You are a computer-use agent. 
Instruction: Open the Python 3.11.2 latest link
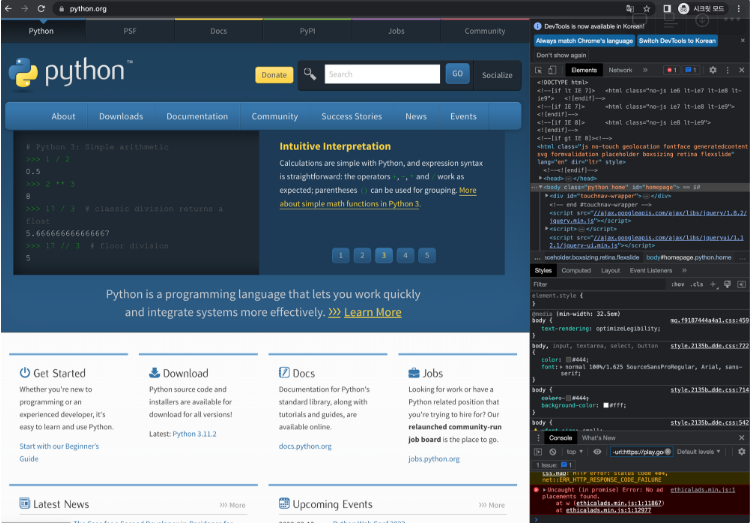pos(194,434)
